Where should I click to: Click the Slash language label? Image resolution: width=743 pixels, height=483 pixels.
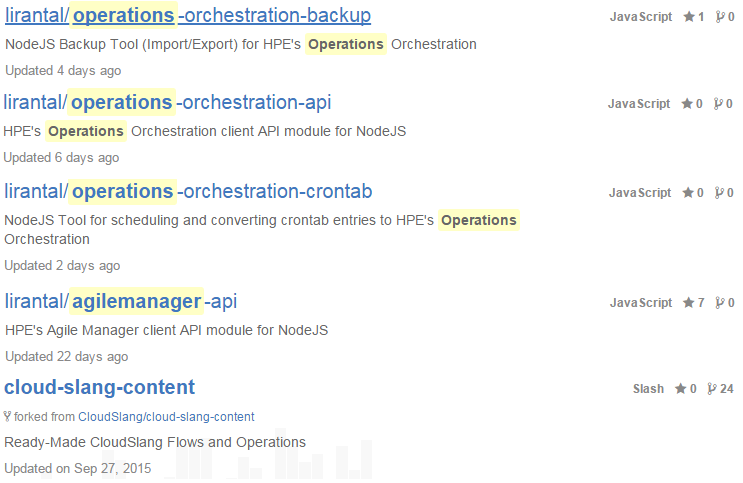[x=648, y=389]
